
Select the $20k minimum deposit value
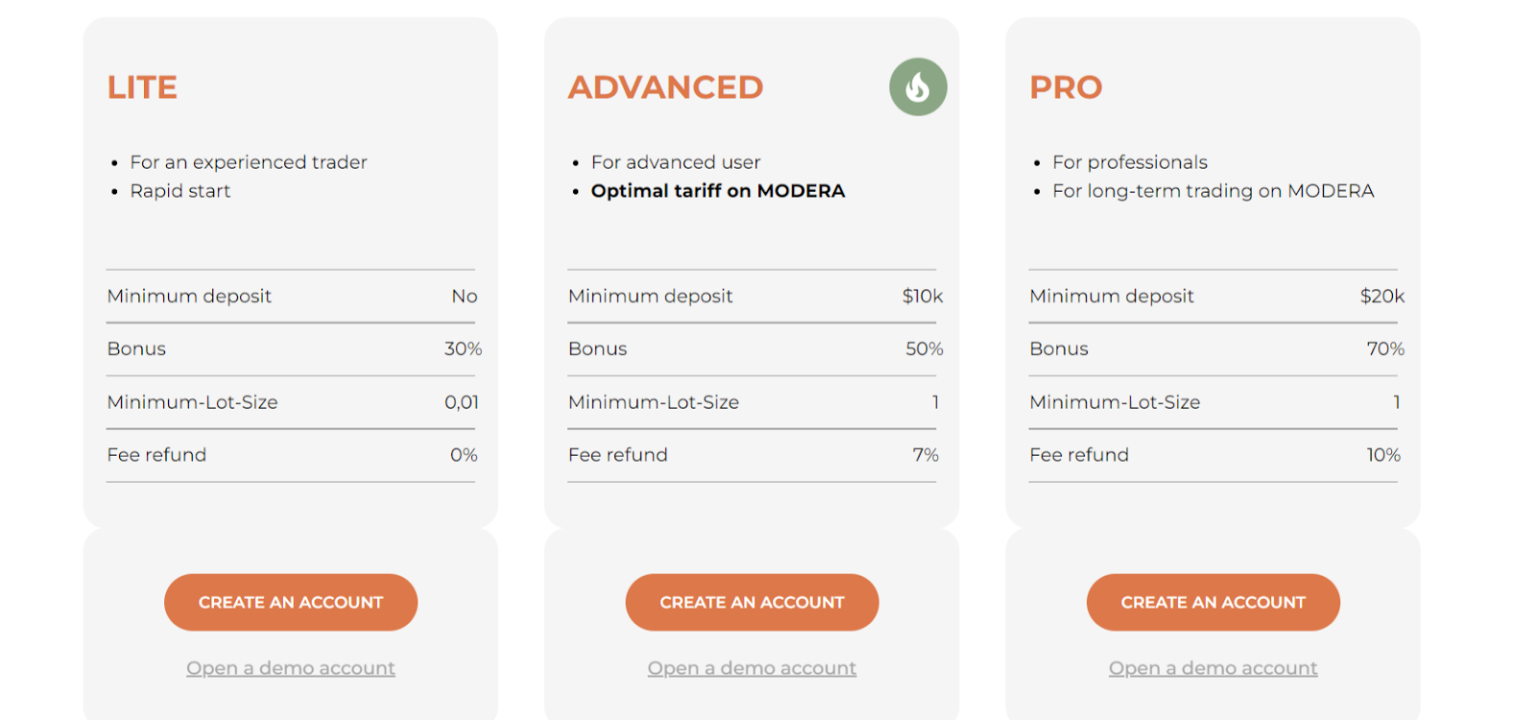pos(1382,296)
